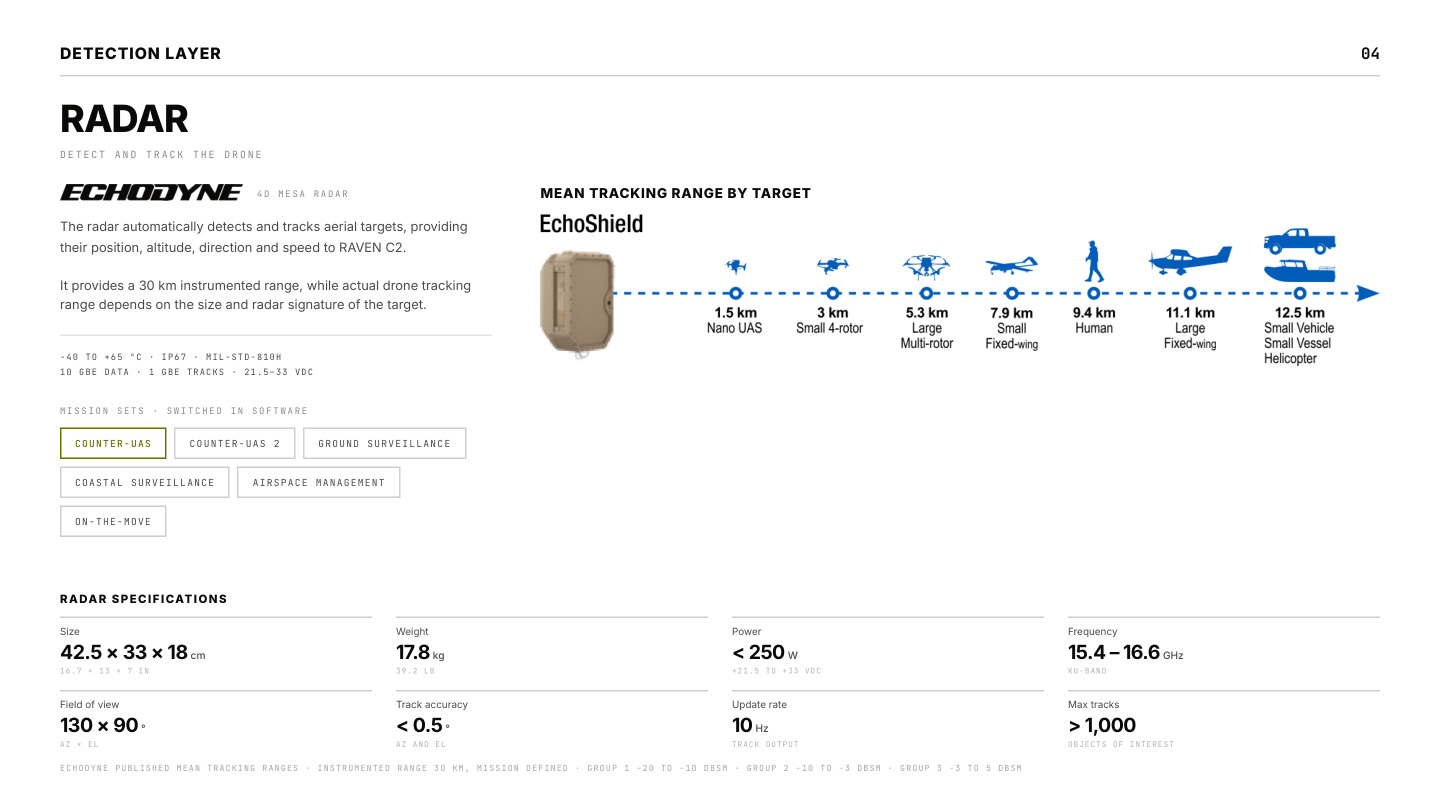
Task: Click the small vessel boat icon
Action: (1299, 271)
